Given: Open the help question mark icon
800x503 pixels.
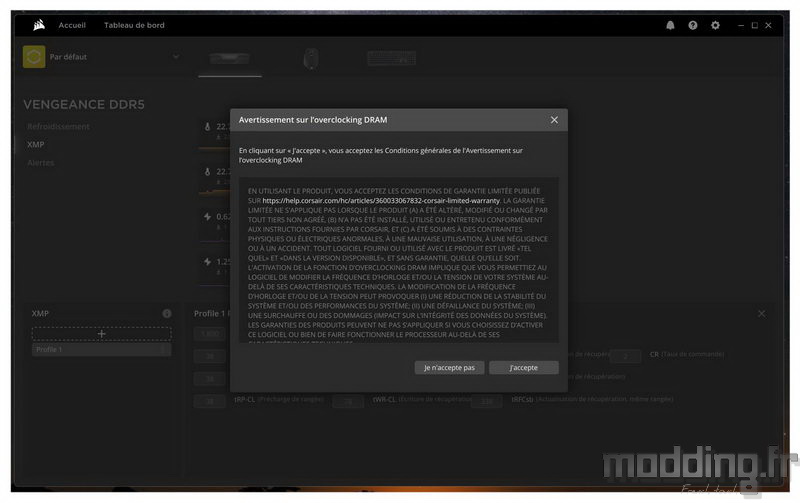Looking at the screenshot, I should coord(692,25).
